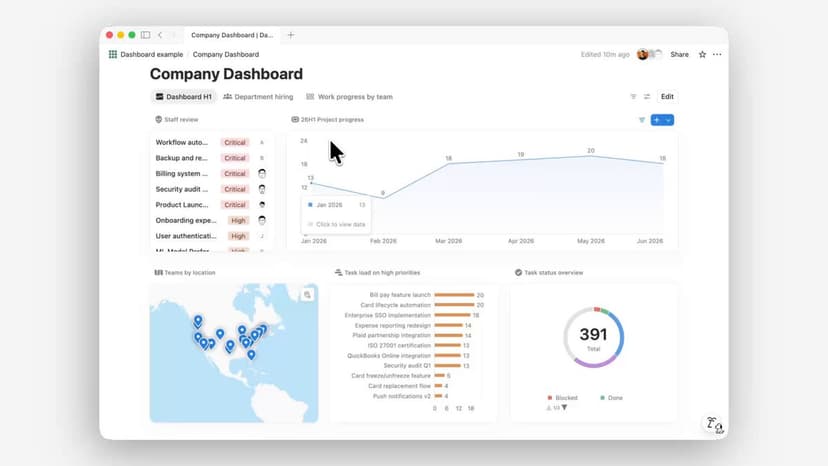828x466 pixels.
Task: Open a new tab with plus icon
Action: click(290, 35)
